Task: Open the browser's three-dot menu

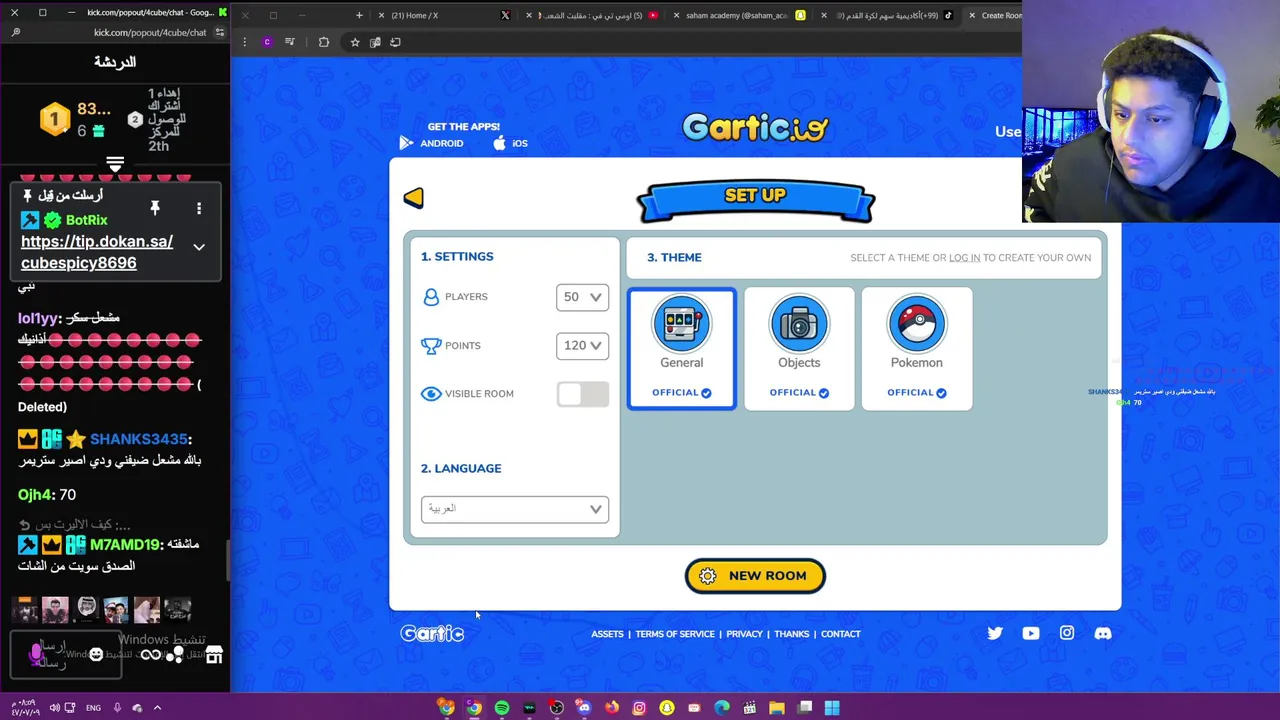Action: tap(244, 42)
